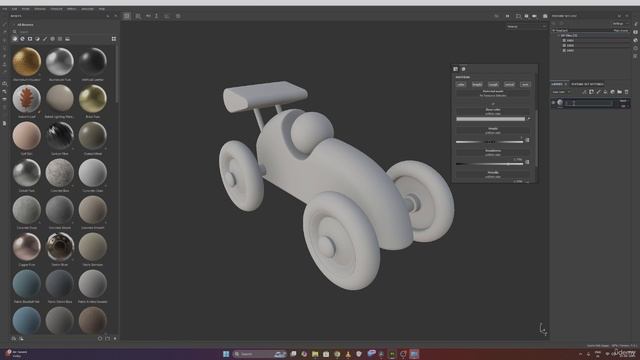The width and height of the screenshot is (640, 360).
Task: Open the Edit menu
Action: (14, 9)
